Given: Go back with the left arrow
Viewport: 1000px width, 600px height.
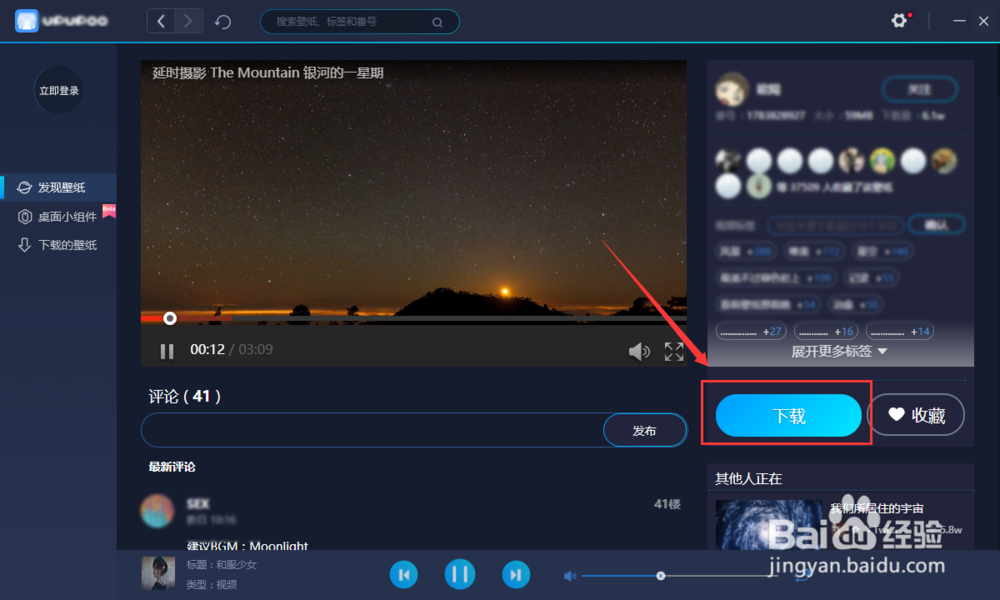Looking at the screenshot, I should 161,21.
